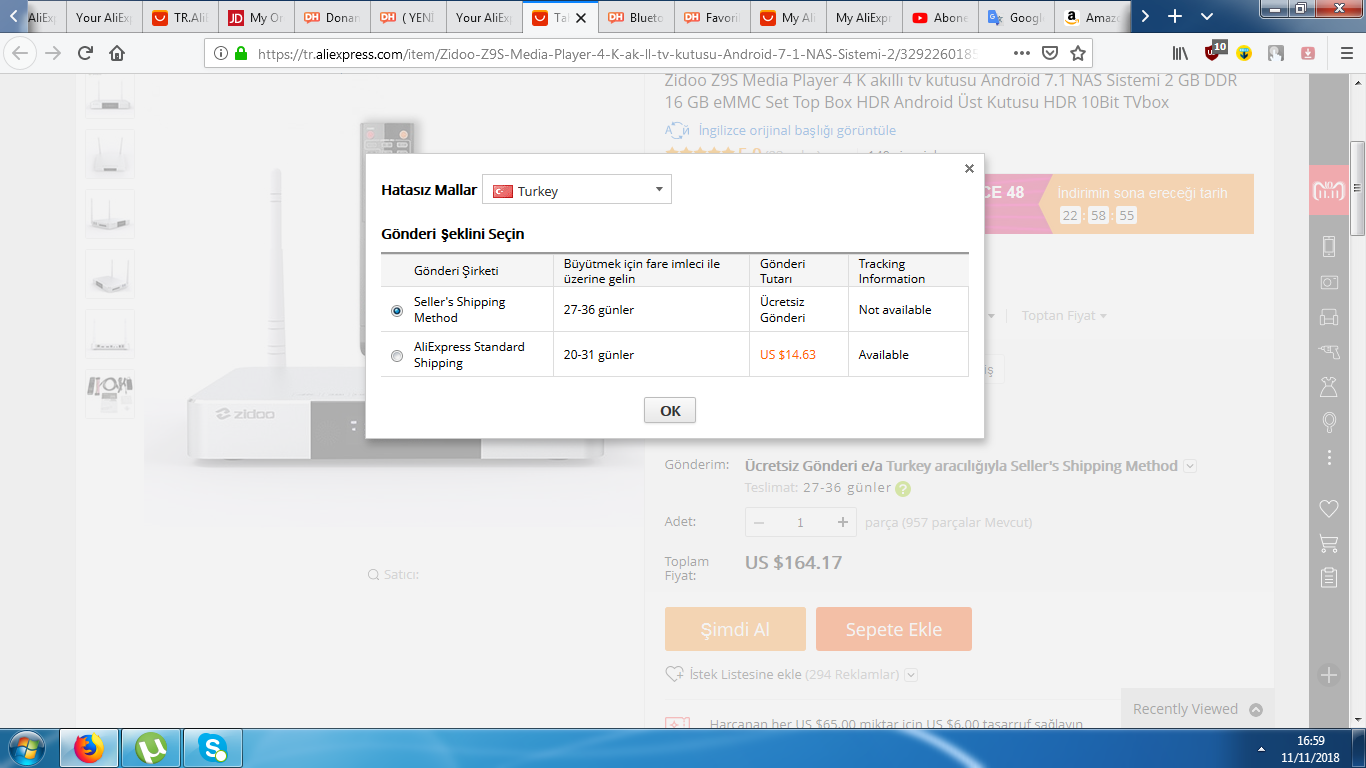This screenshot has height=768, width=1366.
Task: Open tools drill sidebar category icon
Action: 1329,351
